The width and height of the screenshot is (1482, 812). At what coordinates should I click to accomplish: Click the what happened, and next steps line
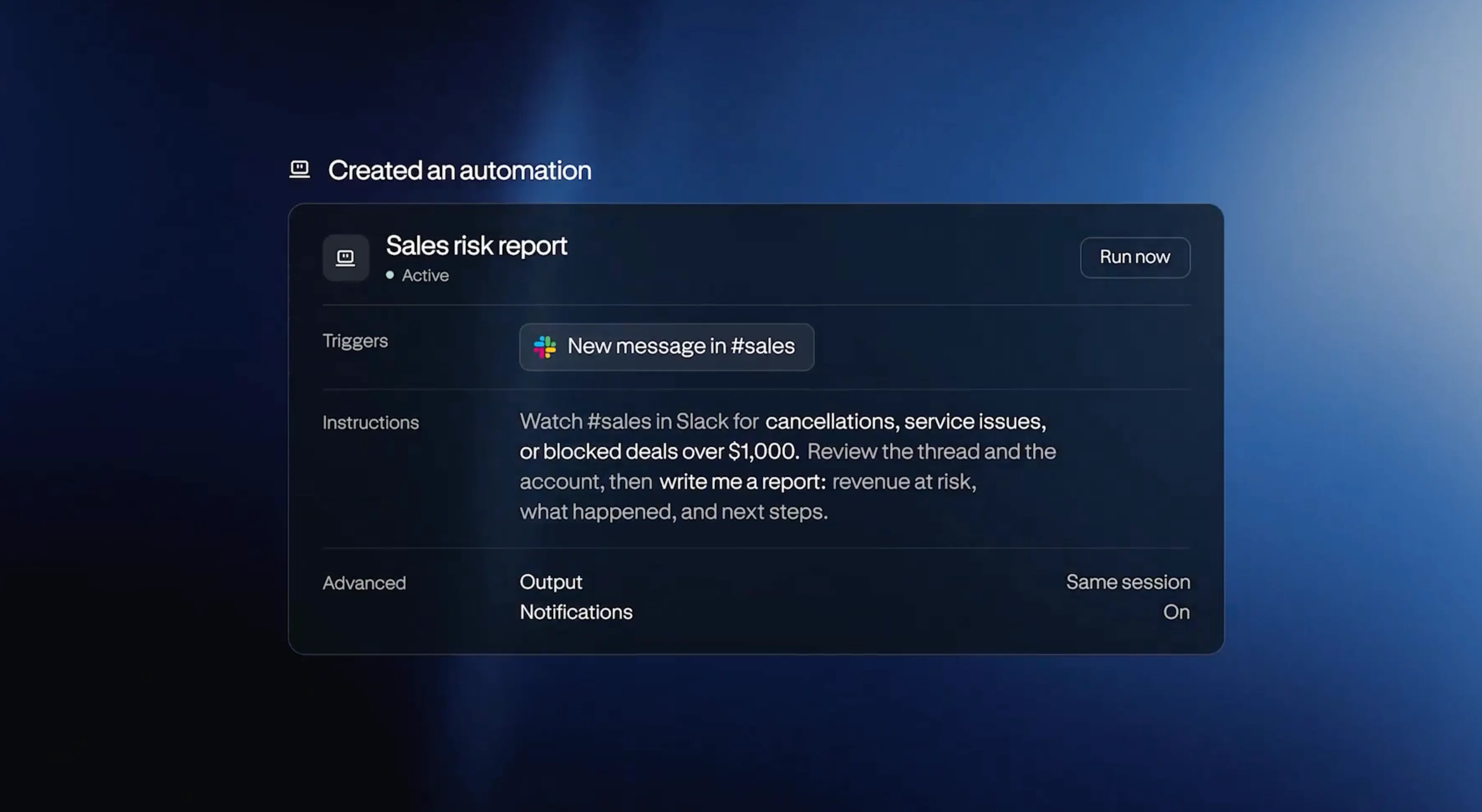coord(674,512)
